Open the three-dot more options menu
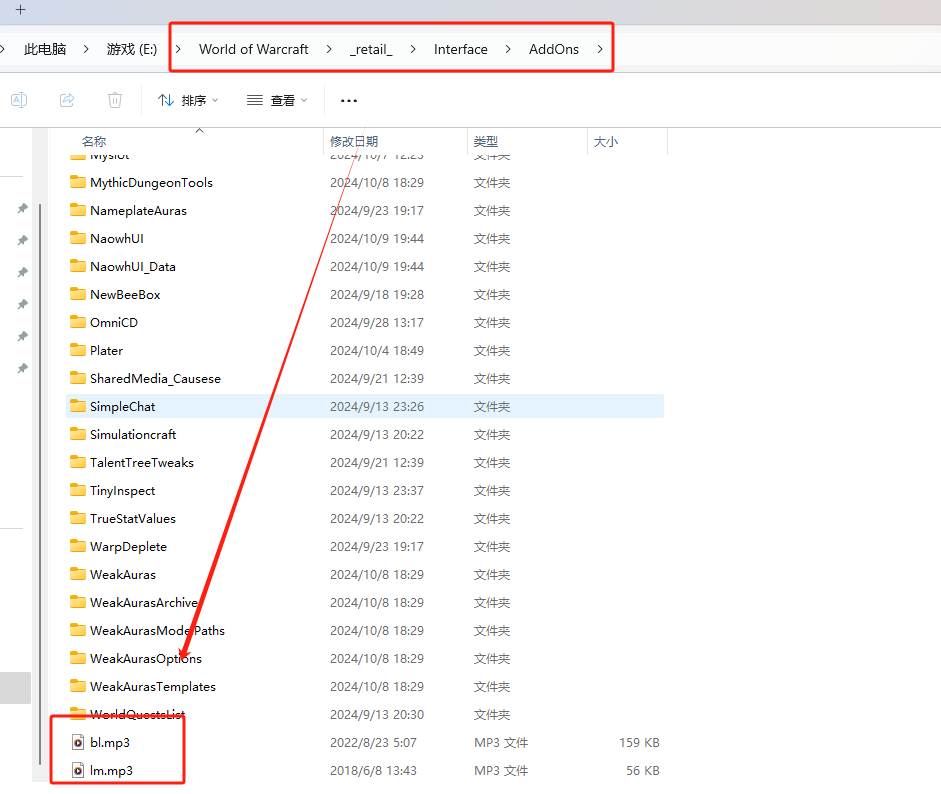The height and width of the screenshot is (794, 941). coord(349,101)
